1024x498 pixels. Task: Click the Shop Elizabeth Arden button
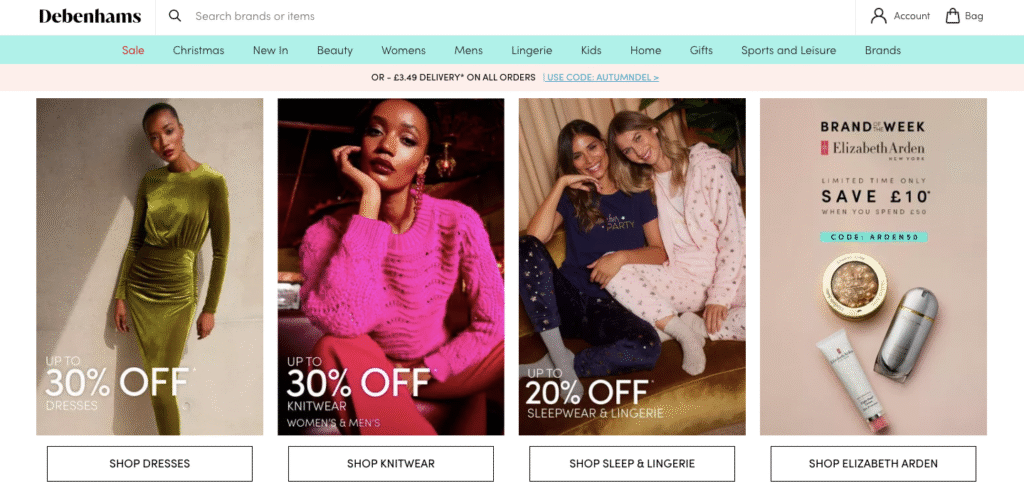coord(873,464)
